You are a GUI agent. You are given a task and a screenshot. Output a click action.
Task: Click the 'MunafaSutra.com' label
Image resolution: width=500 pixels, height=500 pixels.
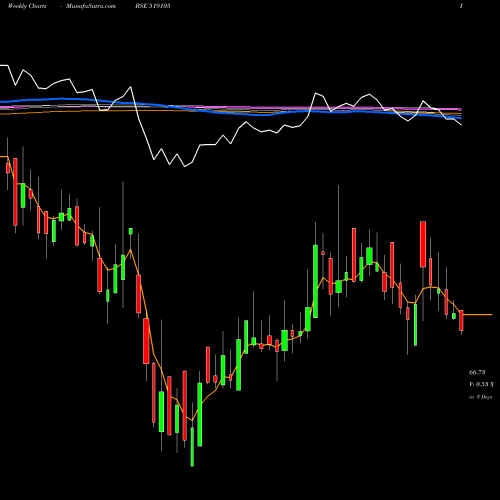coord(91,6)
